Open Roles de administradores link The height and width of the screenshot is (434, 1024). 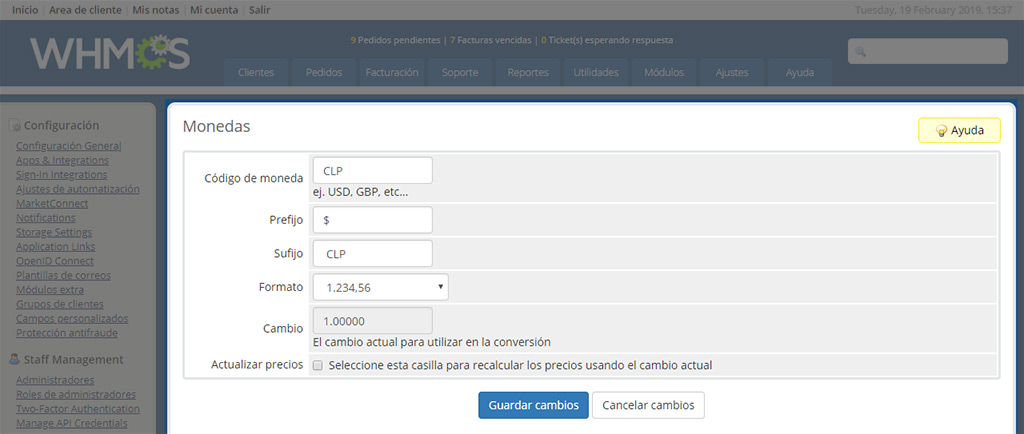(76, 394)
